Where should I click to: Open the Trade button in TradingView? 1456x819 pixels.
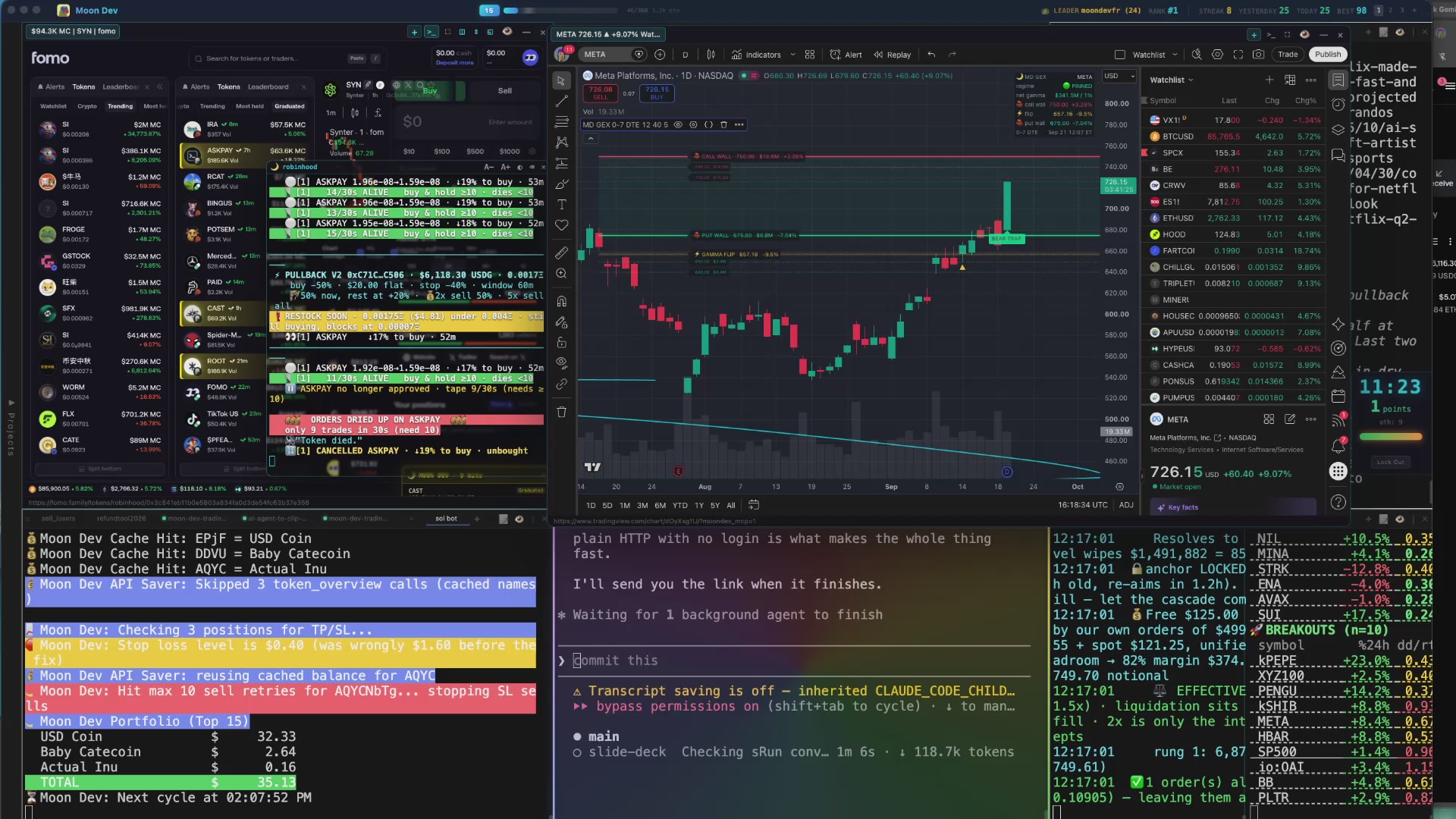[1288, 55]
